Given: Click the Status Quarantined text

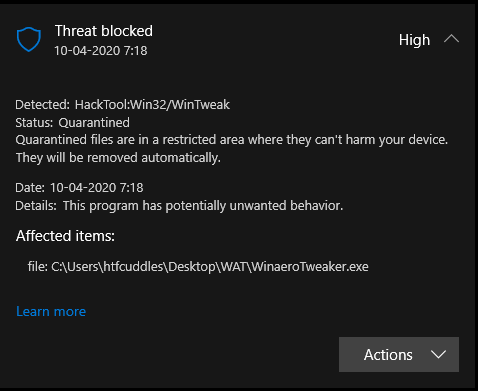Looking at the screenshot, I should point(72,123).
